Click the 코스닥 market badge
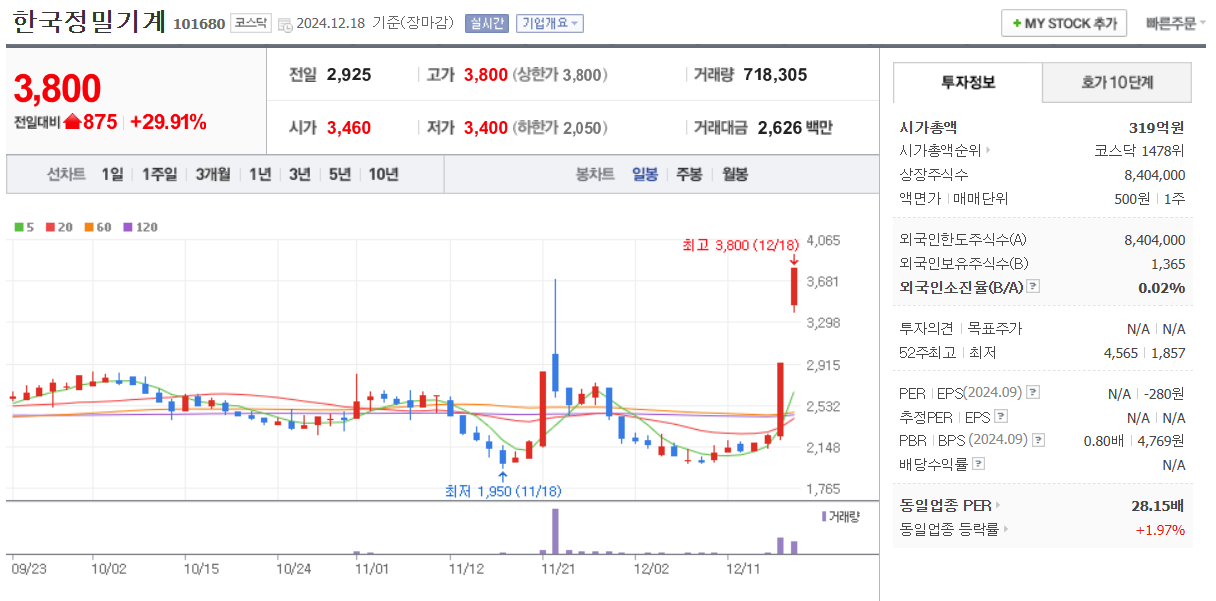The image size is (1216, 601). tap(250, 23)
